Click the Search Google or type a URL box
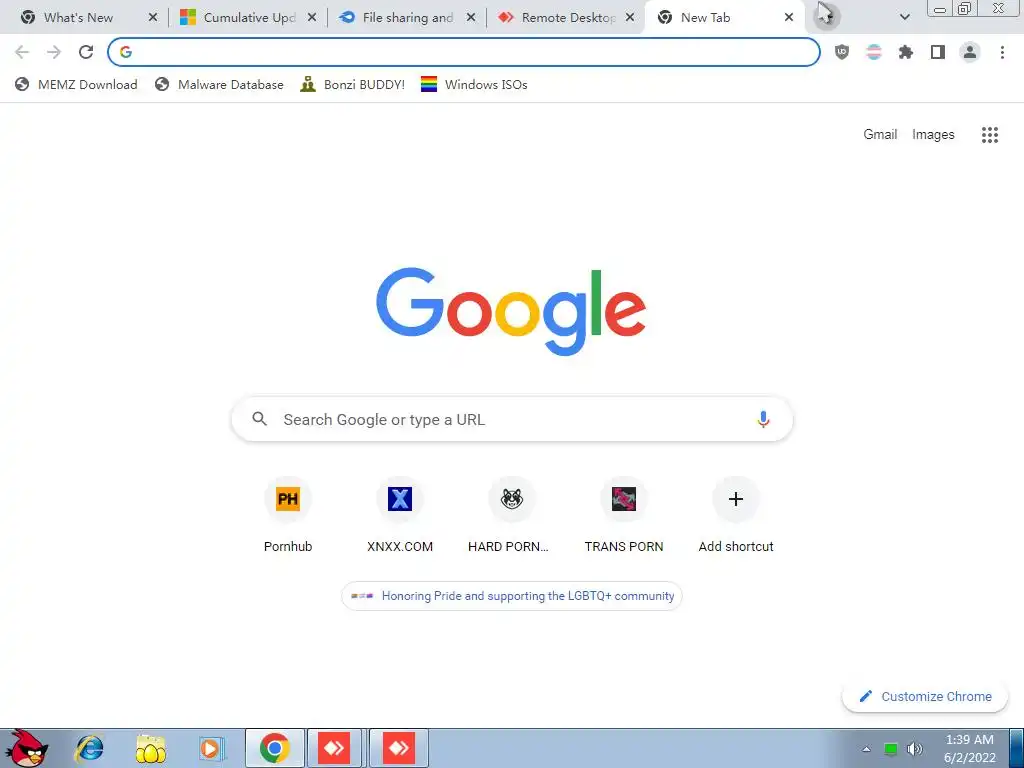The width and height of the screenshot is (1024, 768). [x=512, y=419]
